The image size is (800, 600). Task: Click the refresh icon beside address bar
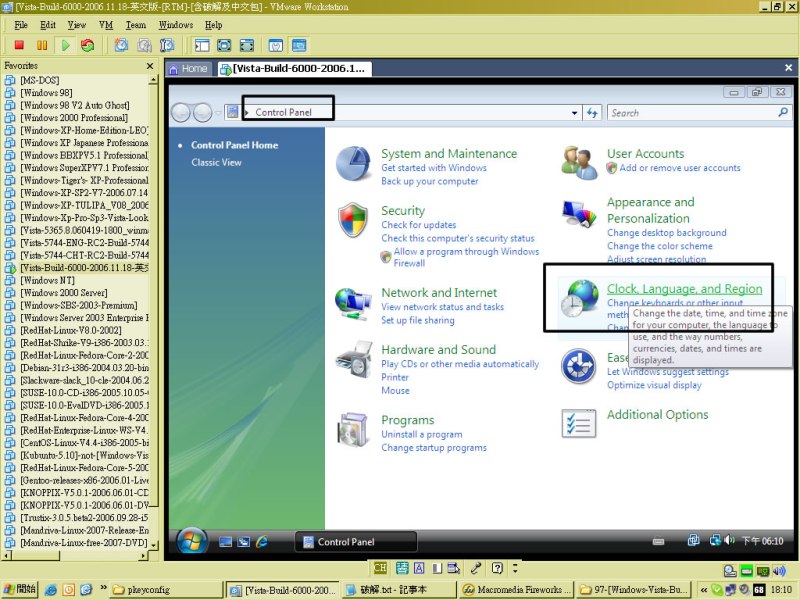592,112
